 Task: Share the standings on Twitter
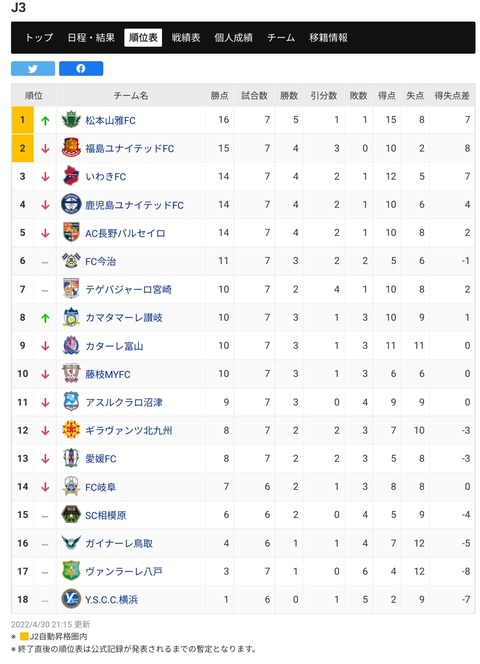(x=33, y=68)
